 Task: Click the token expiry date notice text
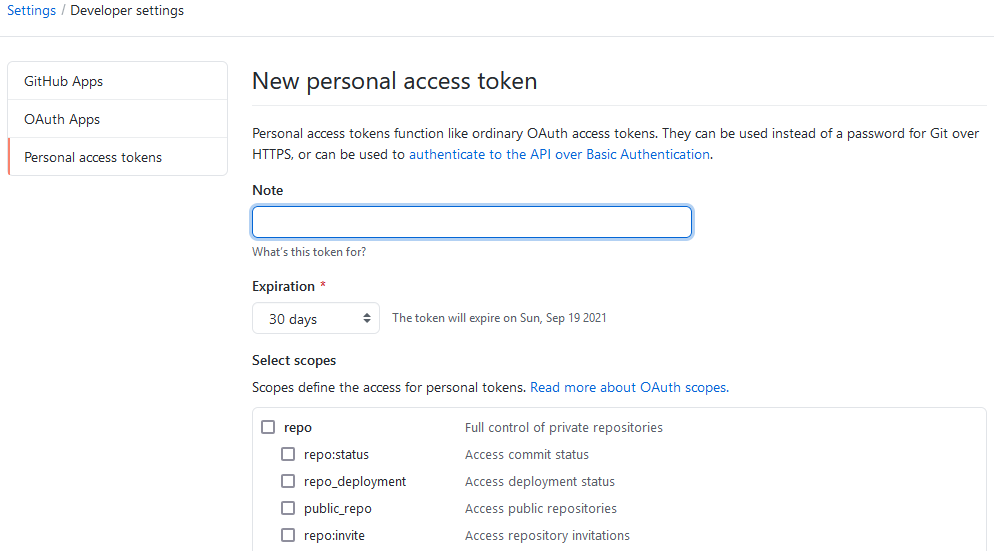tap(499, 318)
